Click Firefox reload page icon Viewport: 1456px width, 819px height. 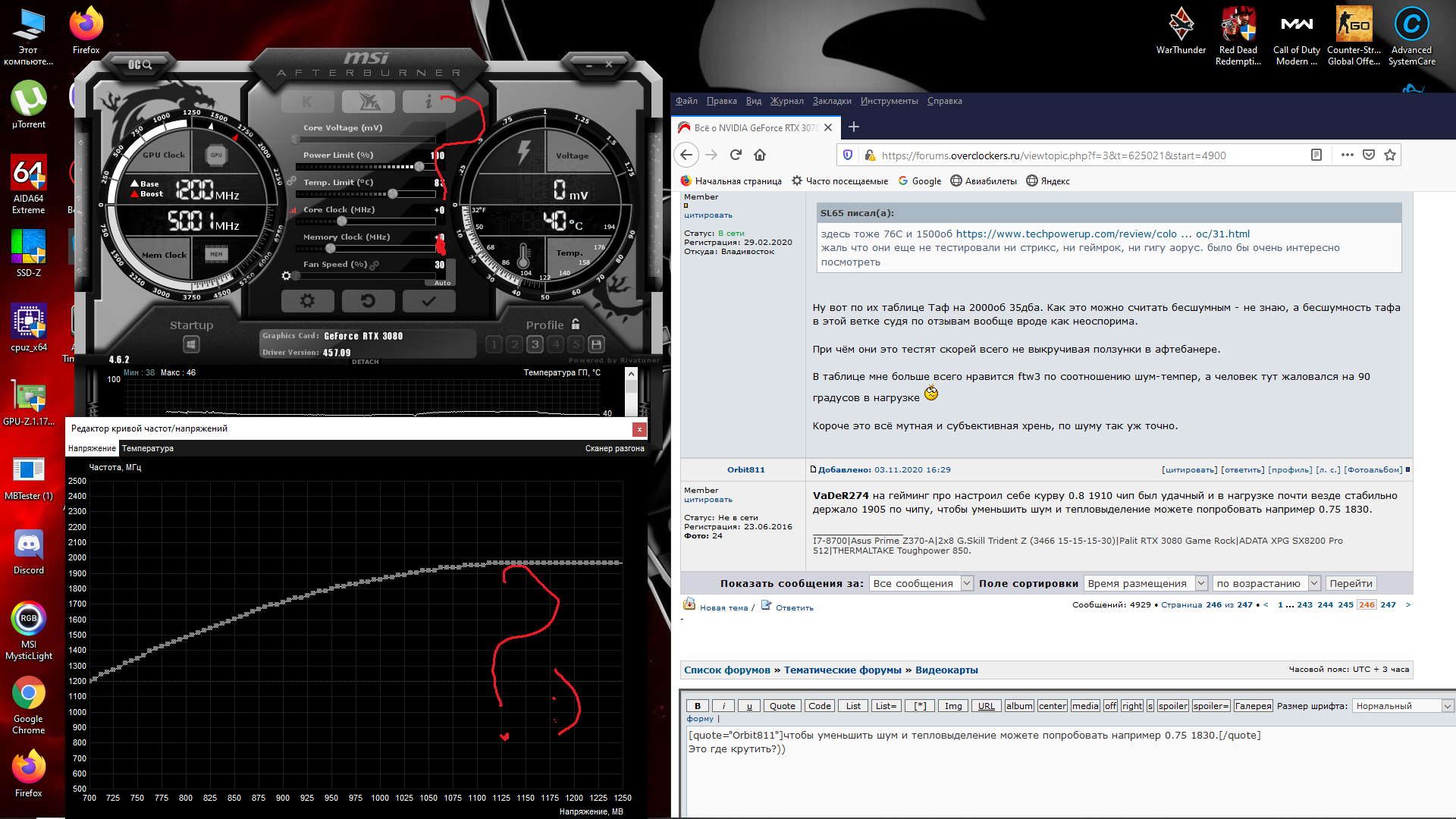735,155
